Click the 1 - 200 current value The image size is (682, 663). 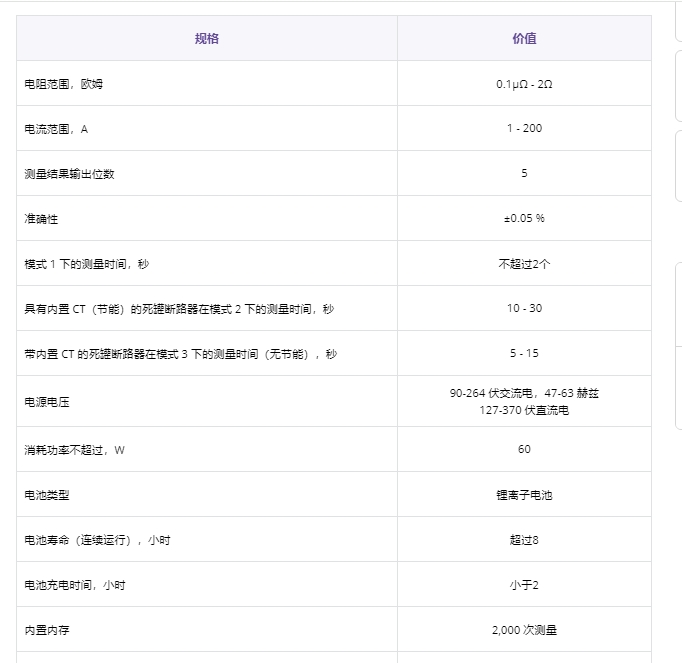click(524, 129)
